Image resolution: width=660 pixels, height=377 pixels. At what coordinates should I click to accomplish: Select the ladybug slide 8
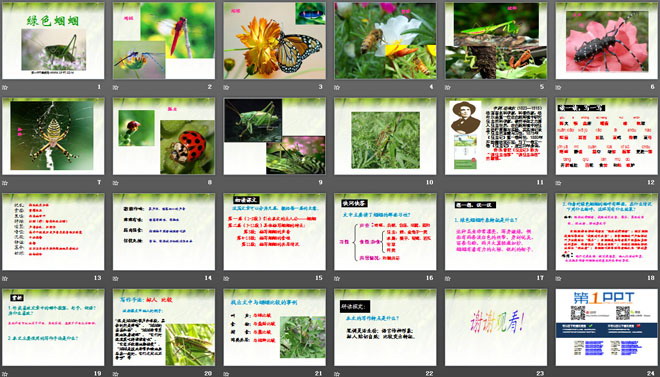click(164, 136)
